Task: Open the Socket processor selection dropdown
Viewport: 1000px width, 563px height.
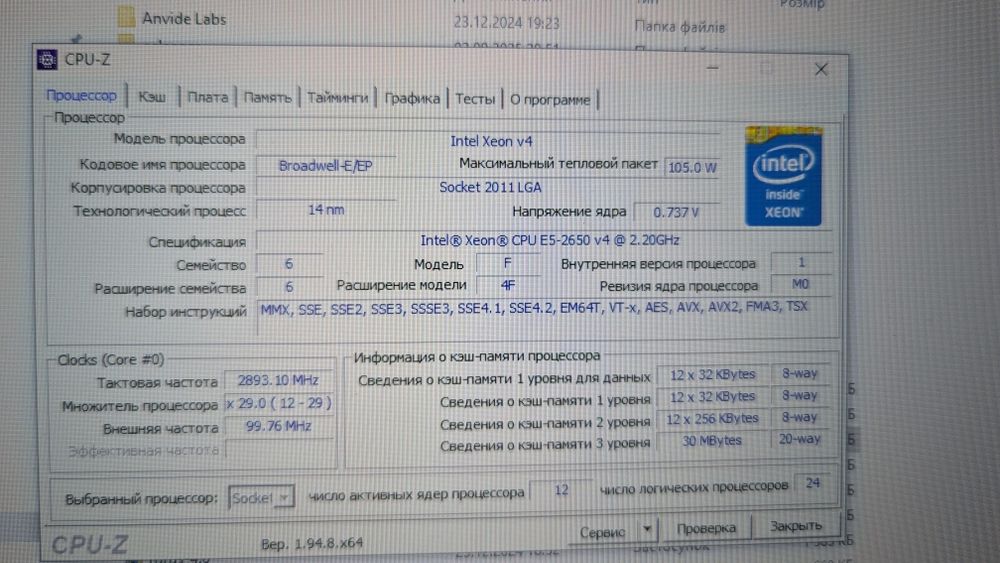Action: [x=261, y=497]
